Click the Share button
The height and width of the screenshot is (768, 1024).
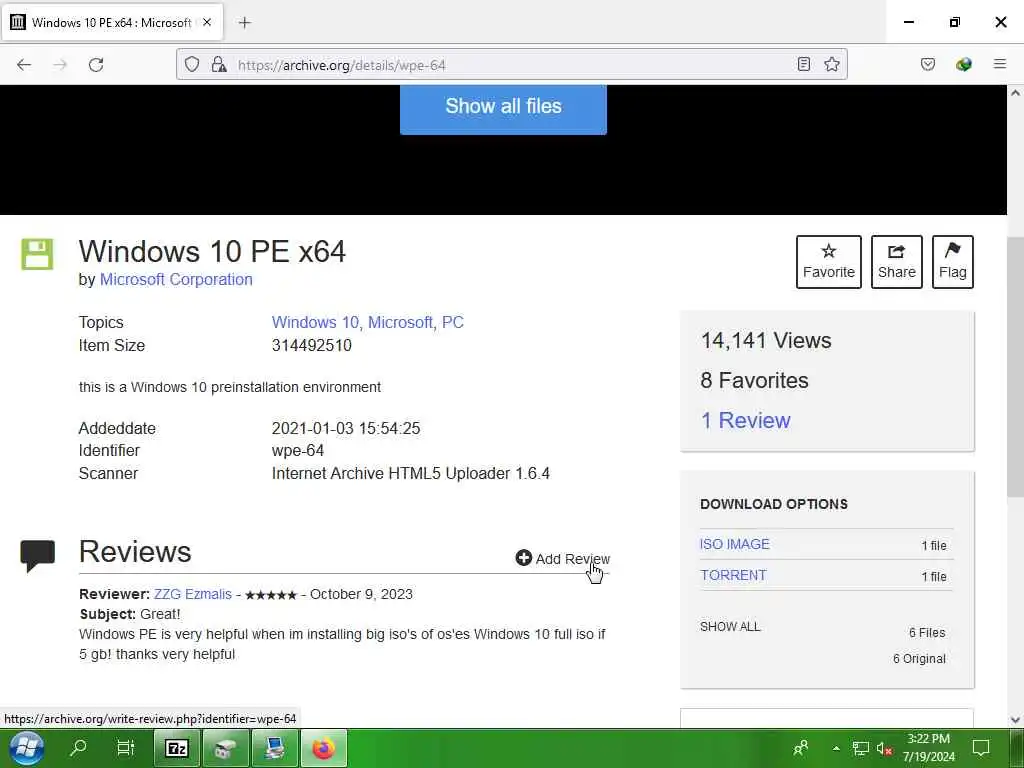(897, 262)
